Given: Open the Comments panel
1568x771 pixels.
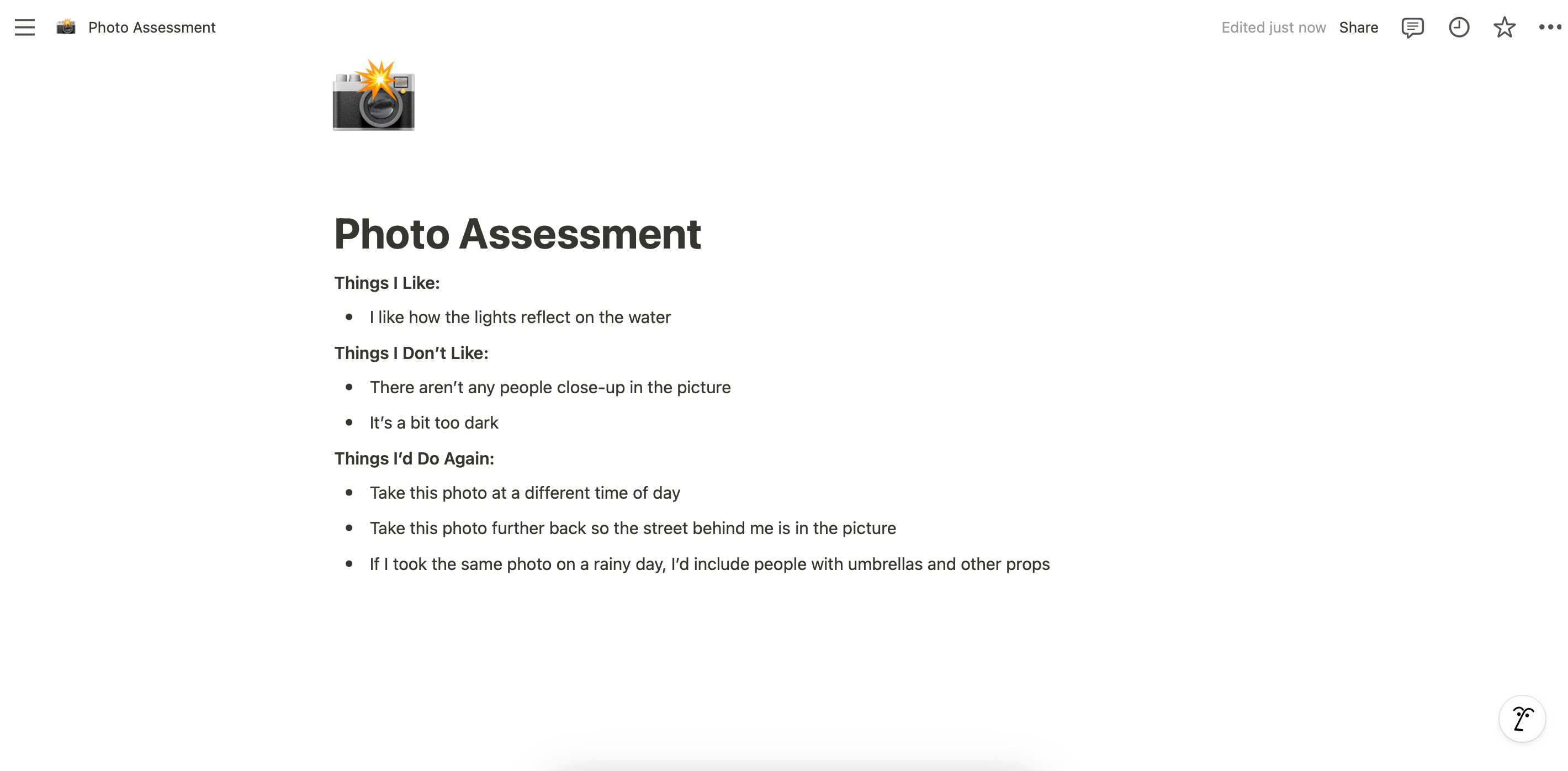Looking at the screenshot, I should (1412, 27).
